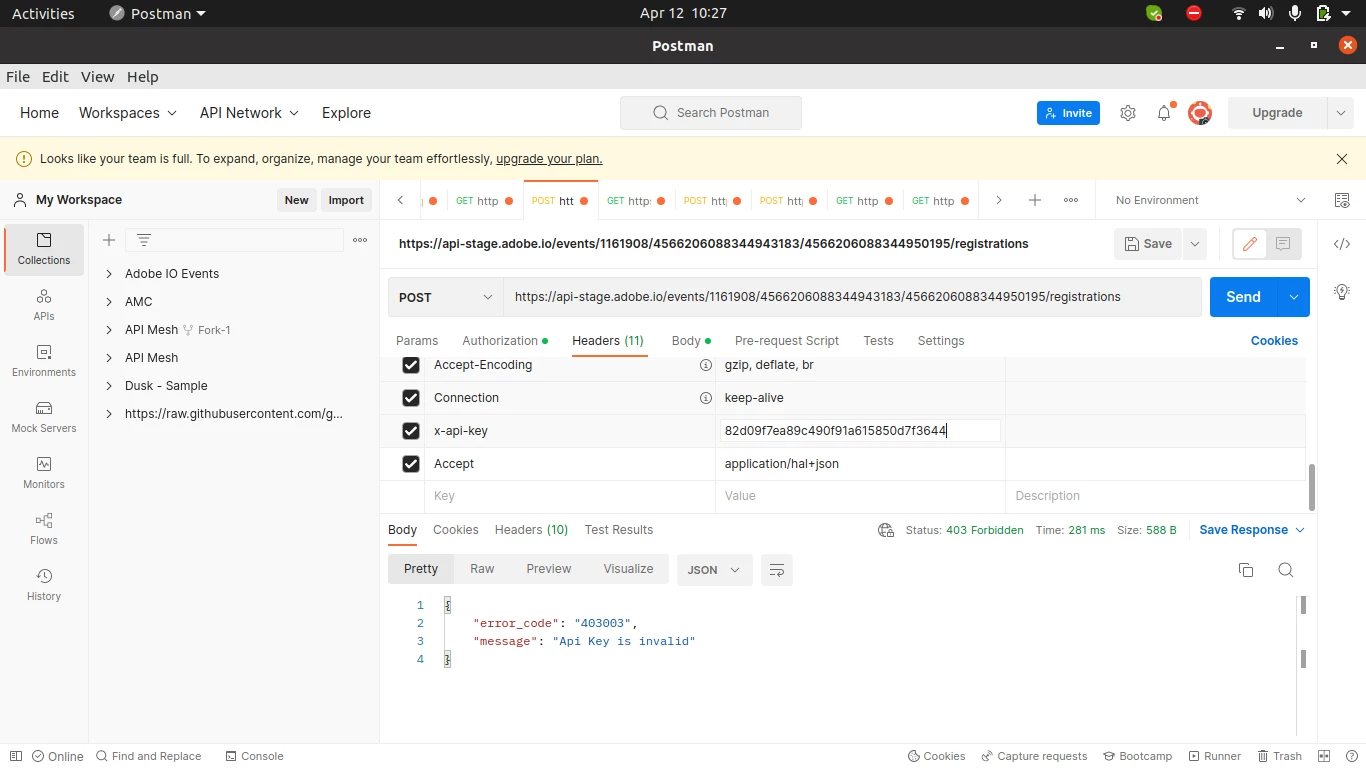Click the Invite button
This screenshot has width=1366, height=768.
[1068, 113]
